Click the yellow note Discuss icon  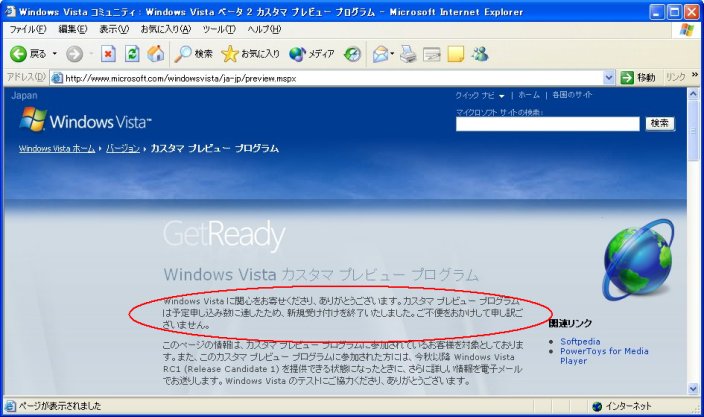pyautogui.click(x=455, y=54)
